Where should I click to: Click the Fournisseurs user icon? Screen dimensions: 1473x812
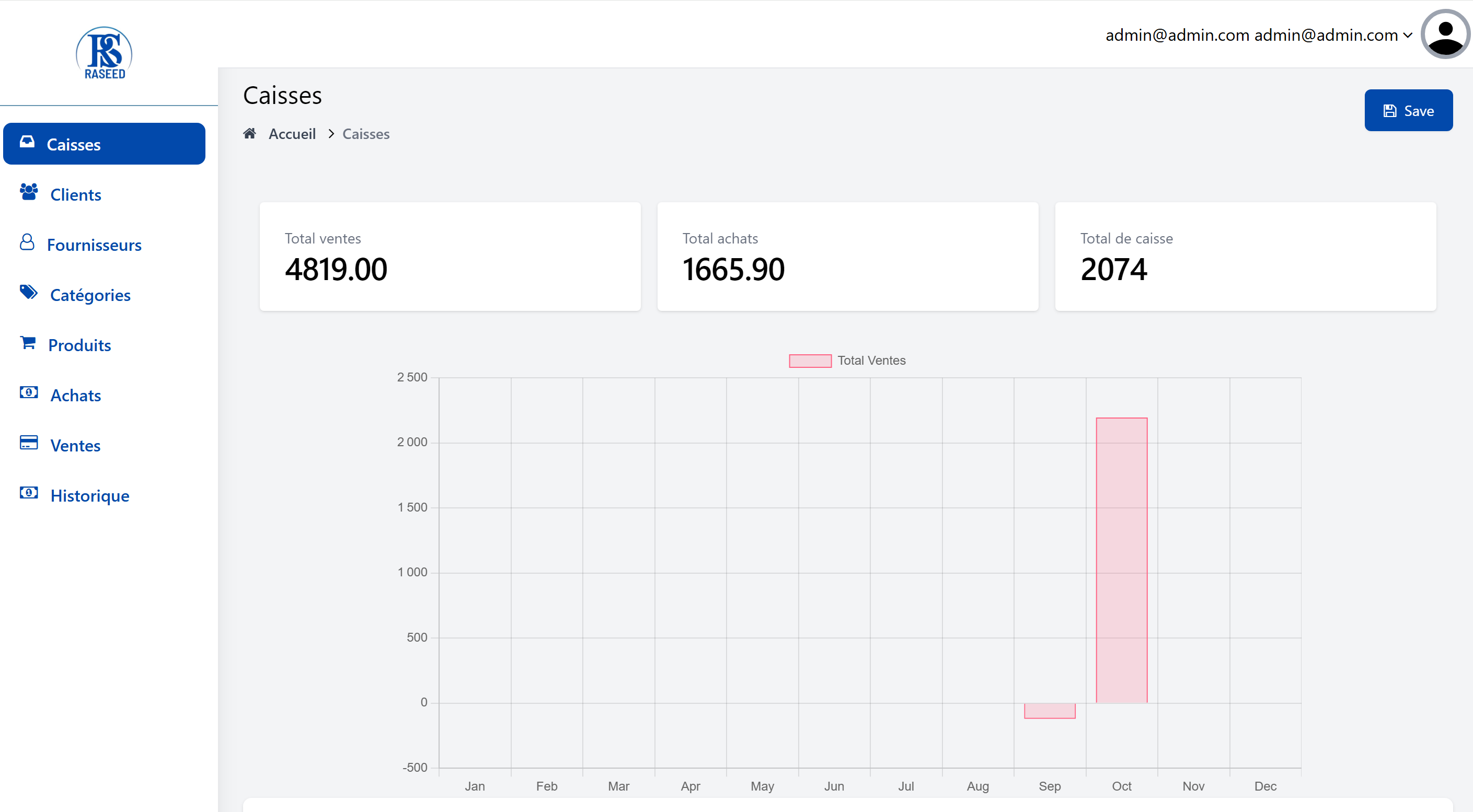[27, 242]
